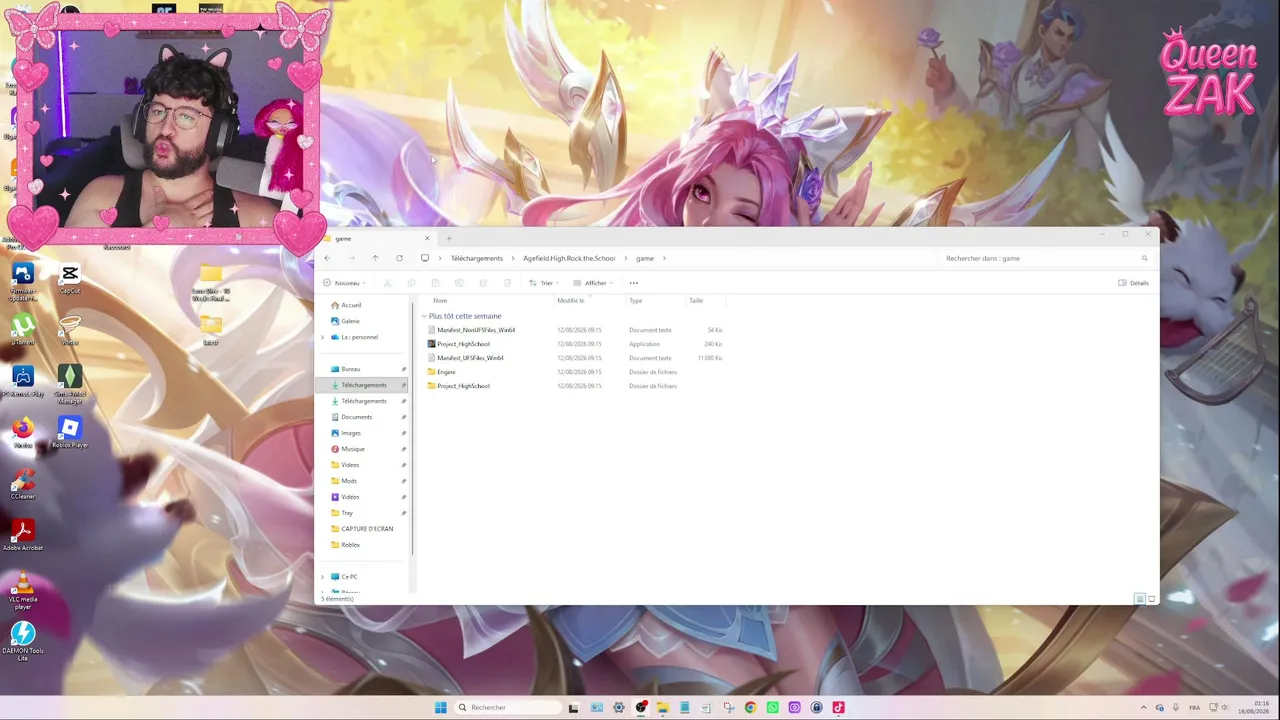Image resolution: width=1280 pixels, height=720 pixels.
Task: Open Accueil in the navigation pane
Action: tap(351, 305)
